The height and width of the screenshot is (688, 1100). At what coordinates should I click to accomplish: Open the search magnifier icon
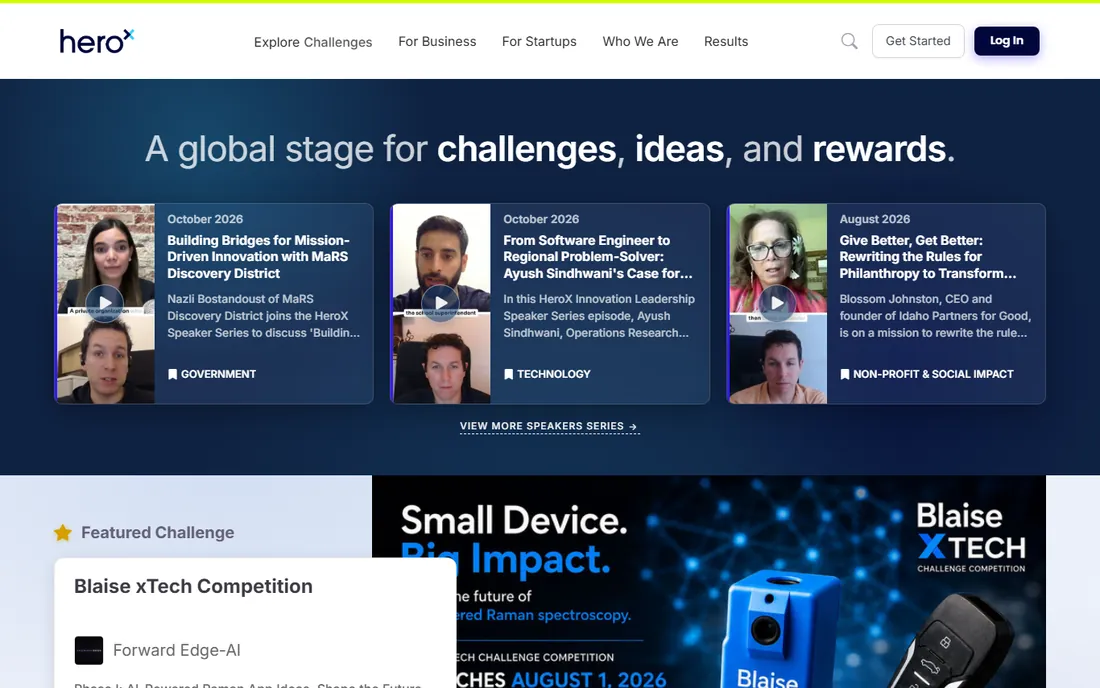[849, 41]
